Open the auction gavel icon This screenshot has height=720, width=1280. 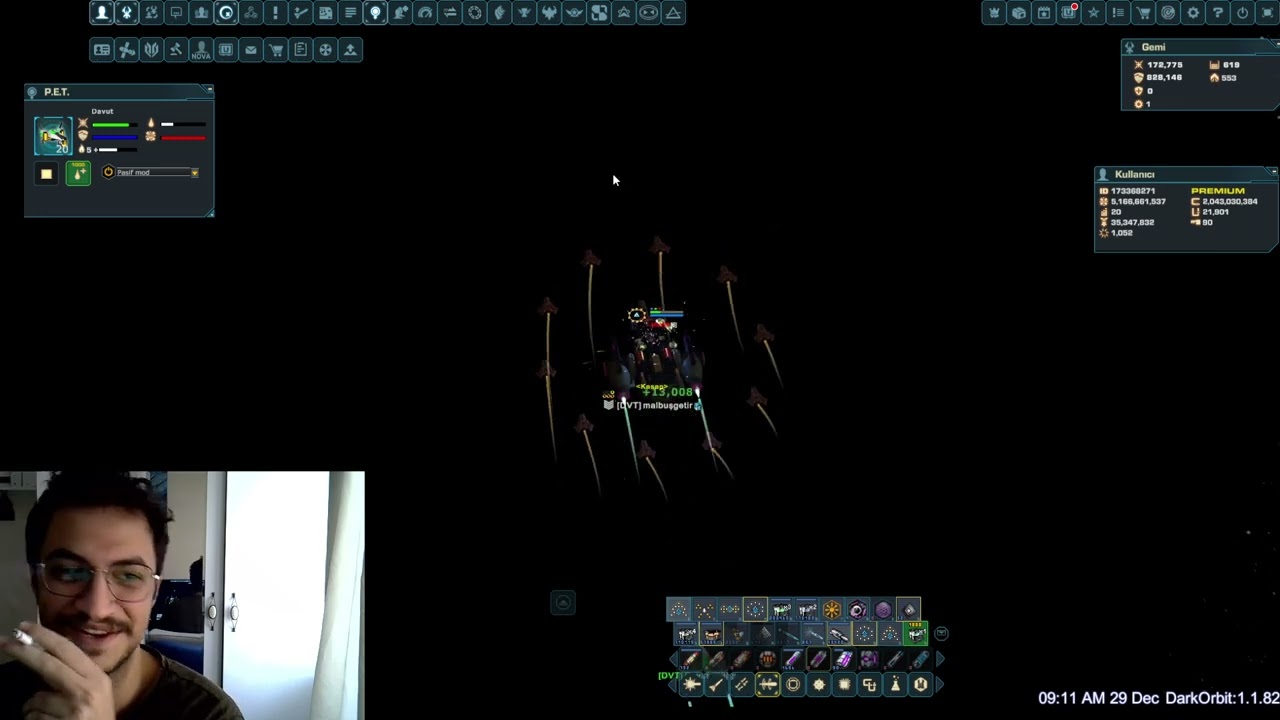point(176,49)
